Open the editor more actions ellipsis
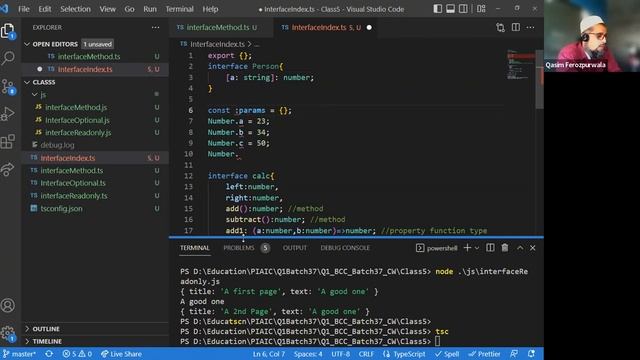Viewport: 640px width, 360px height. coord(530,27)
